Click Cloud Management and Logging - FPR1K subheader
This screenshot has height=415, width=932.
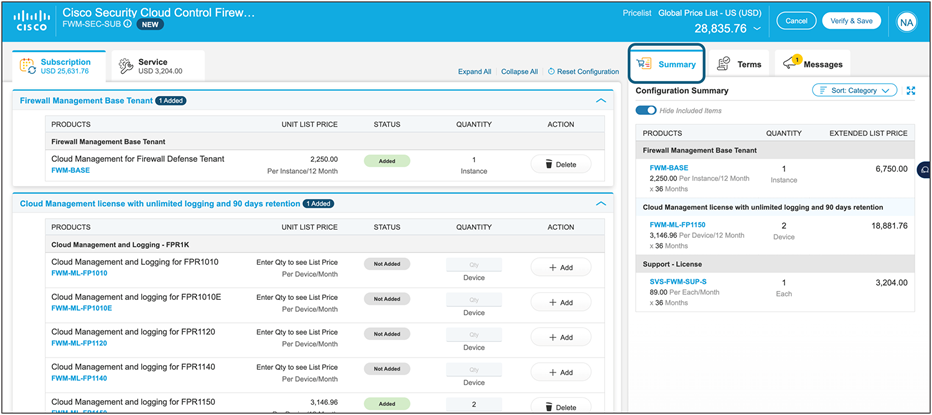pyautogui.click(x=325, y=244)
